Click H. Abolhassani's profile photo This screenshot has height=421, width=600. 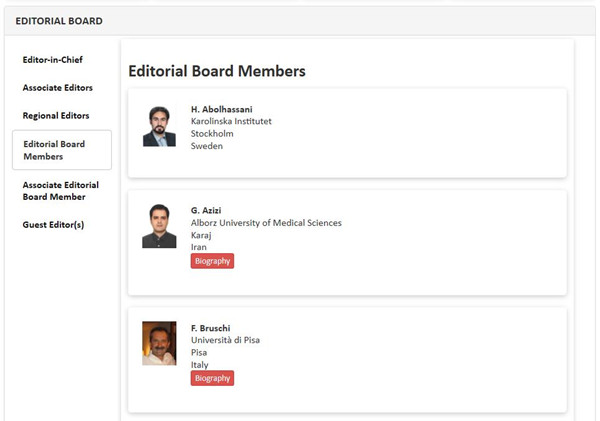(x=159, y=126)
